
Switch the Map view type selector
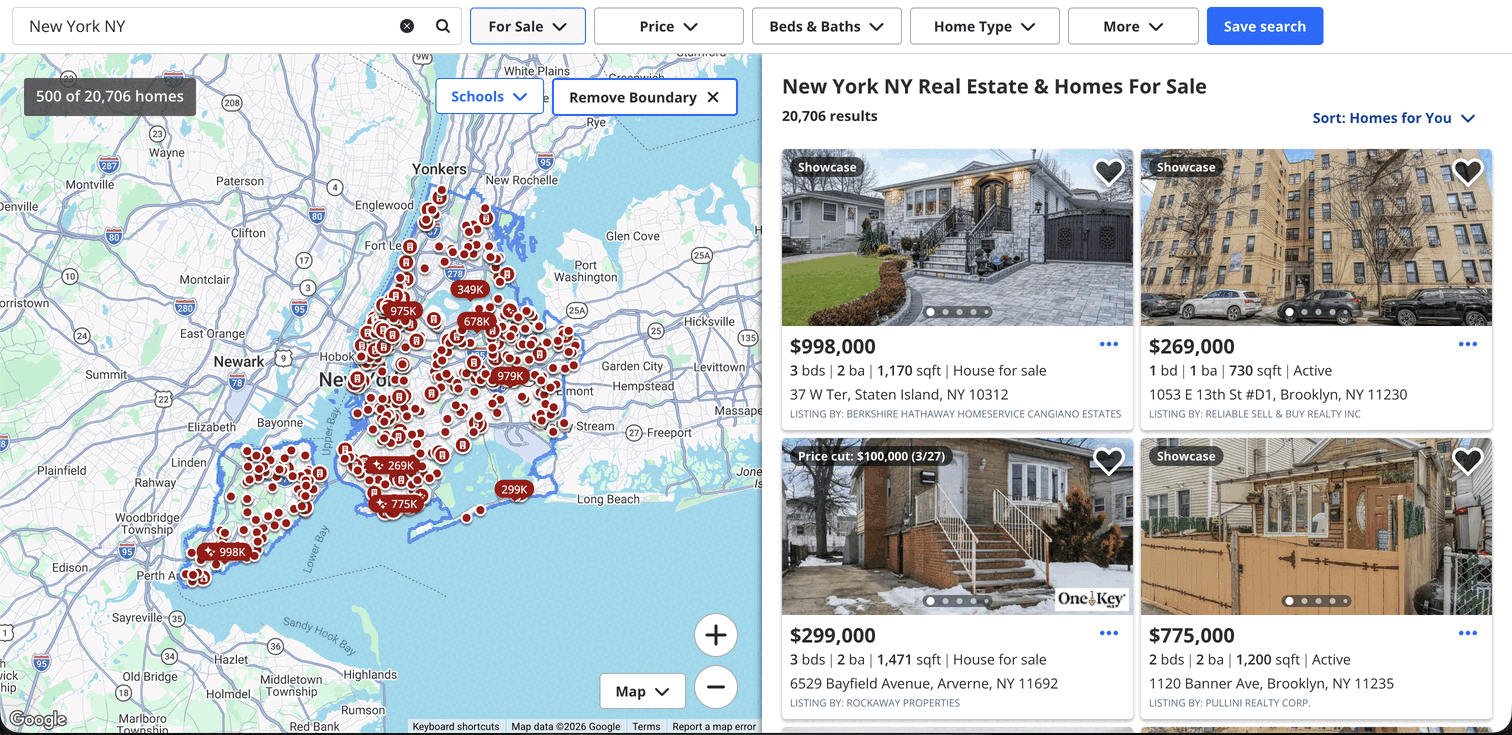(642, 691)
